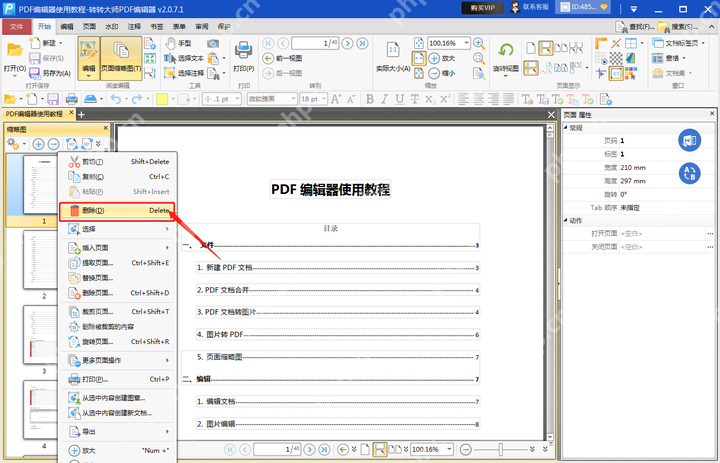720x463 pixels.
Task: Click the zoom-in plus icon in thumbnail panel
Action: (x=39, y=144)
